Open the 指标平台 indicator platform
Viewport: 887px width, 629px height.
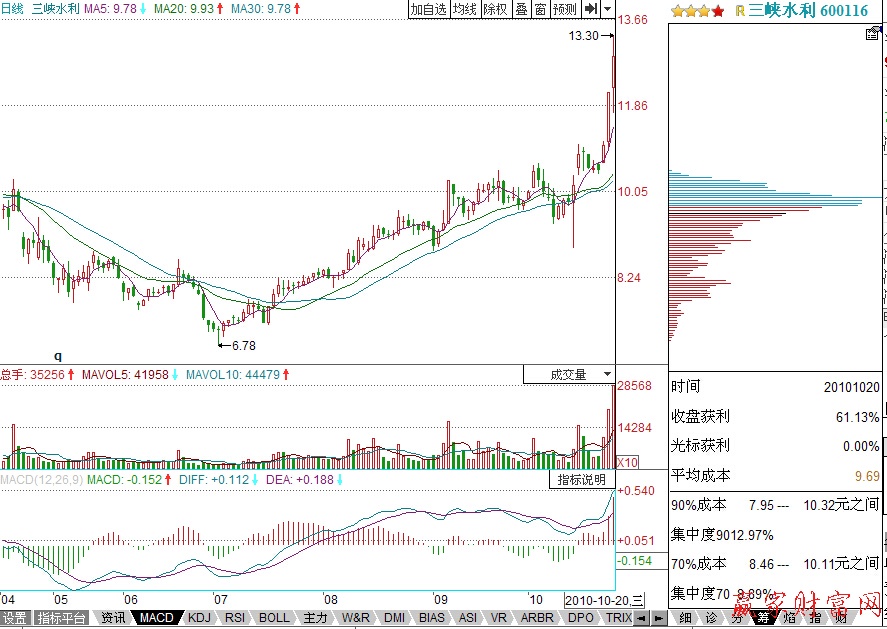(62, 618)
